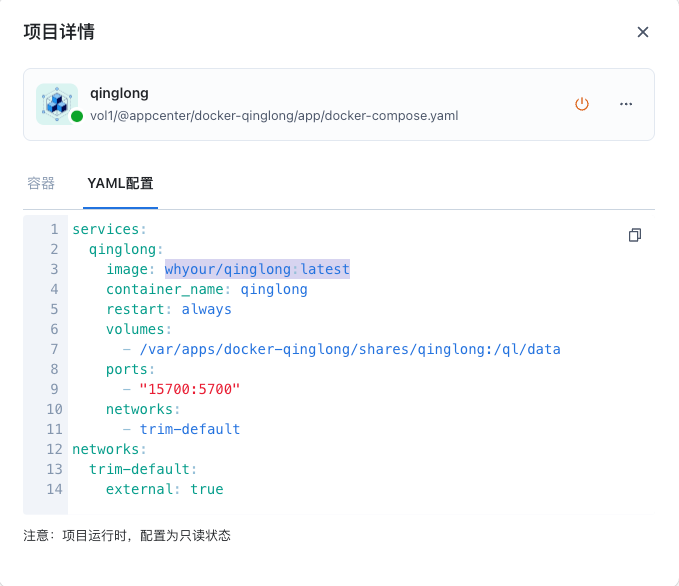The image size is (679, 586).
Task: Click the "15700:5700" port mapping text
Action: click(x=190, y=389)
